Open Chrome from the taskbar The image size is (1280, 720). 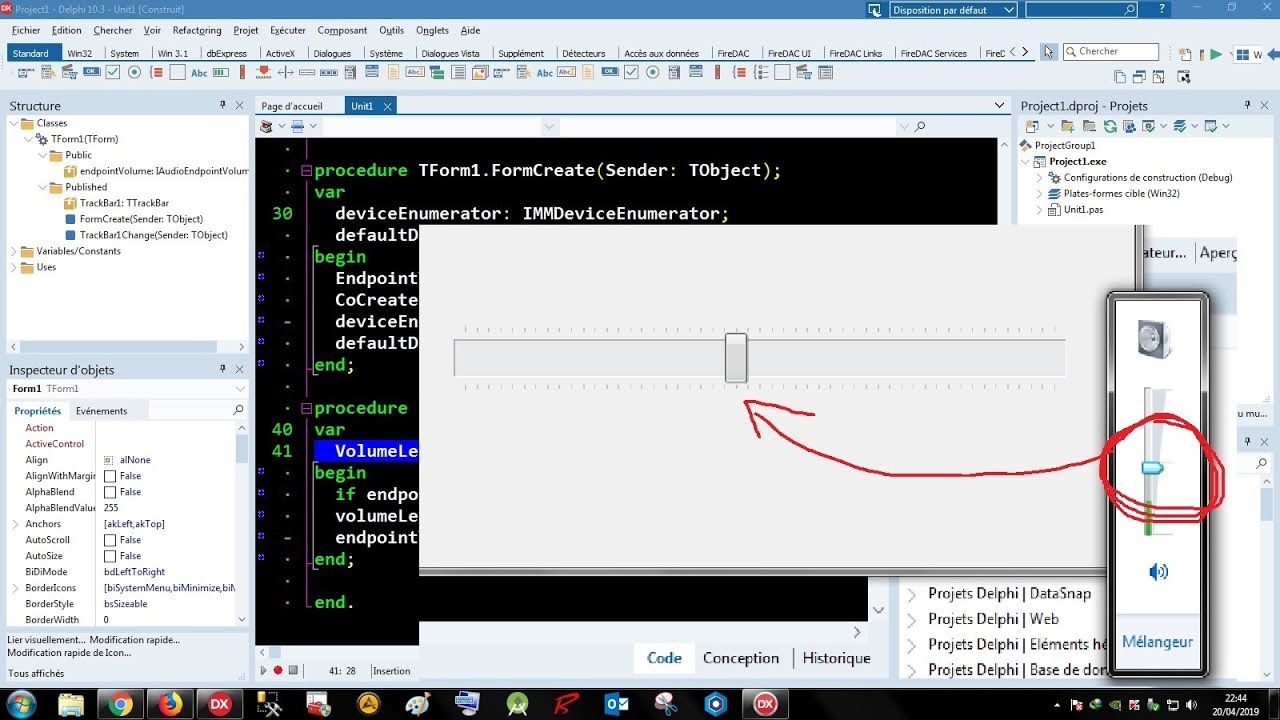pyautogui.click(x=120, y=704)
